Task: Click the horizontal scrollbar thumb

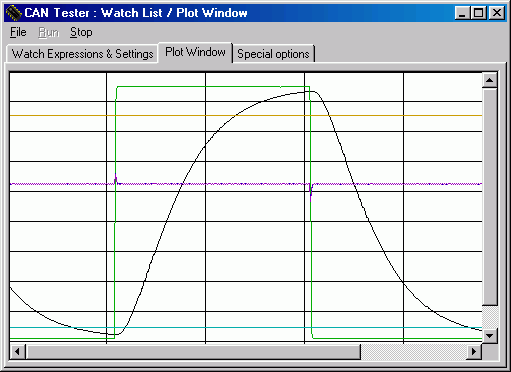Action: click(x=193, y=351)
